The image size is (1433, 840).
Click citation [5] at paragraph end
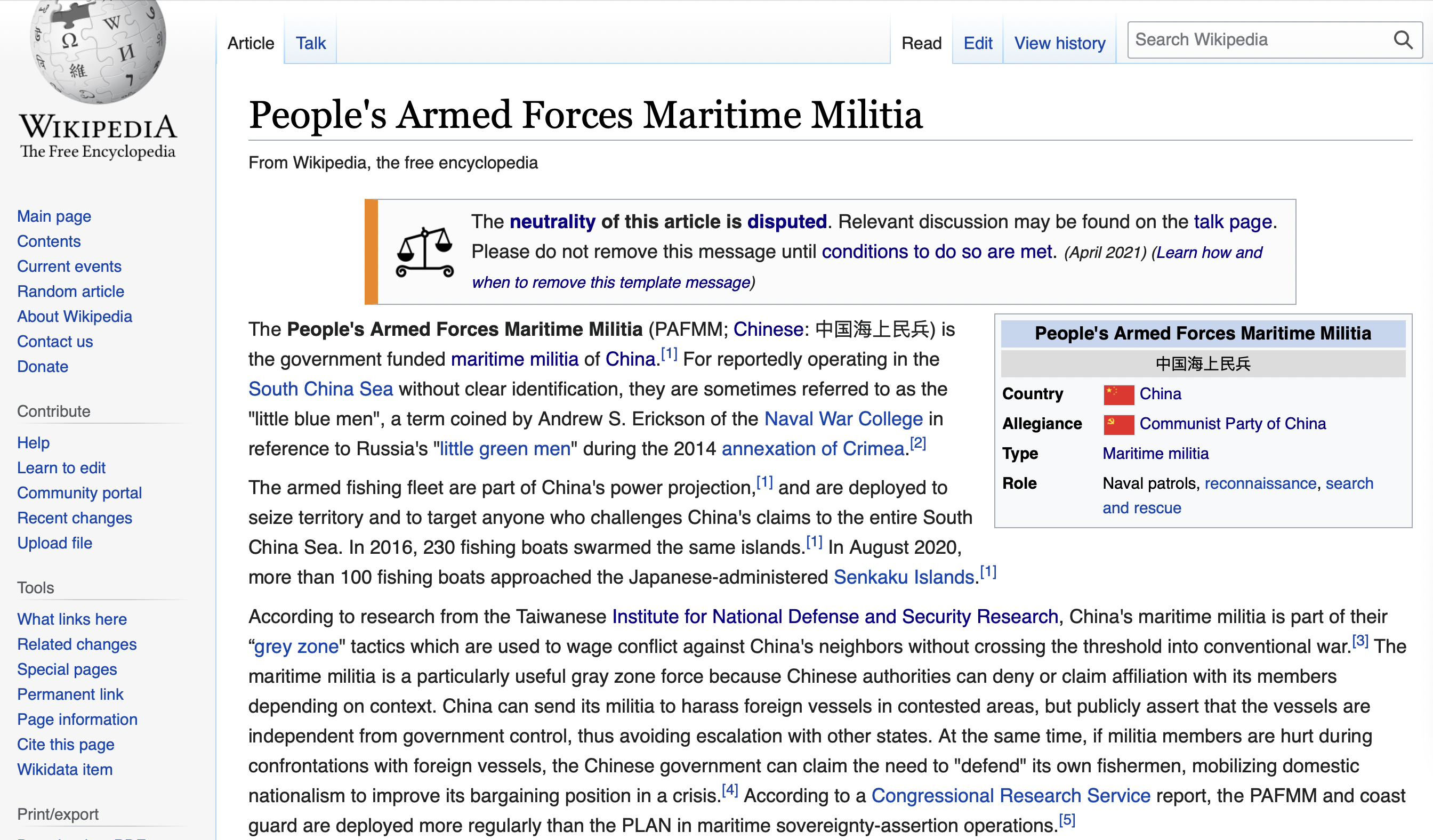[1067, 820]
